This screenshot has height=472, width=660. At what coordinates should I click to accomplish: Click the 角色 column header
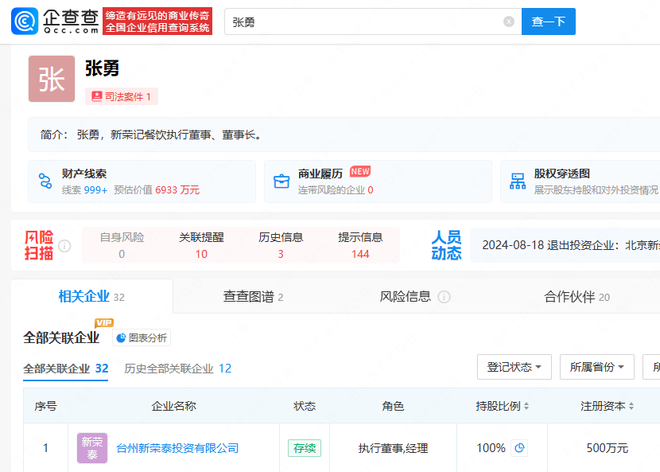click(393, 406)
